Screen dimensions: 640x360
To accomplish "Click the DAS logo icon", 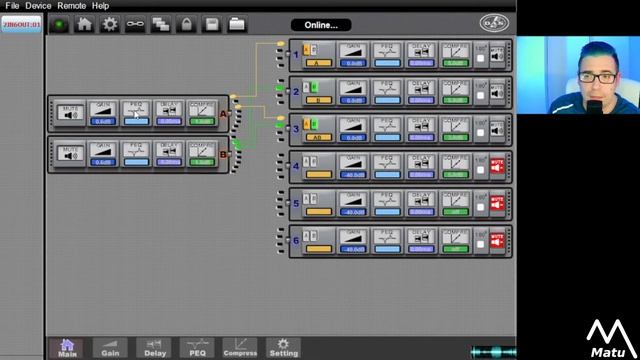I will (x=494, y=23).
